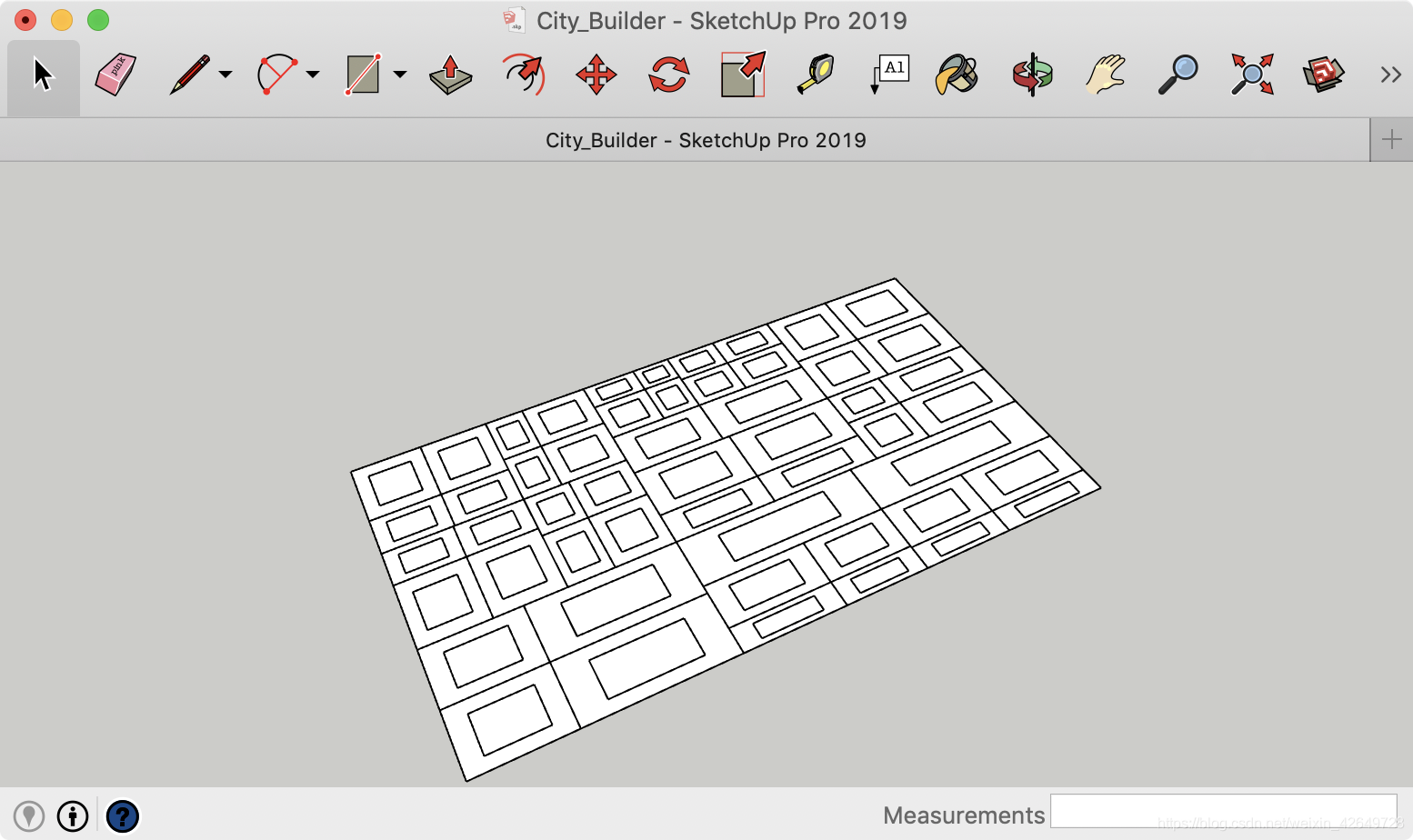
Task: Select the arrow Select tool
Action: [x=43, y=75]
